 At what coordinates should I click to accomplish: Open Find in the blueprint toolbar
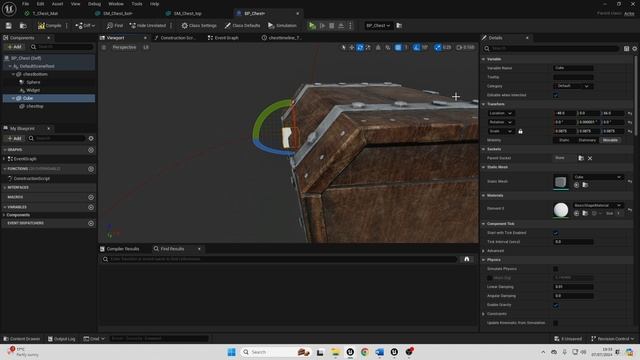(x=115, y=25)
